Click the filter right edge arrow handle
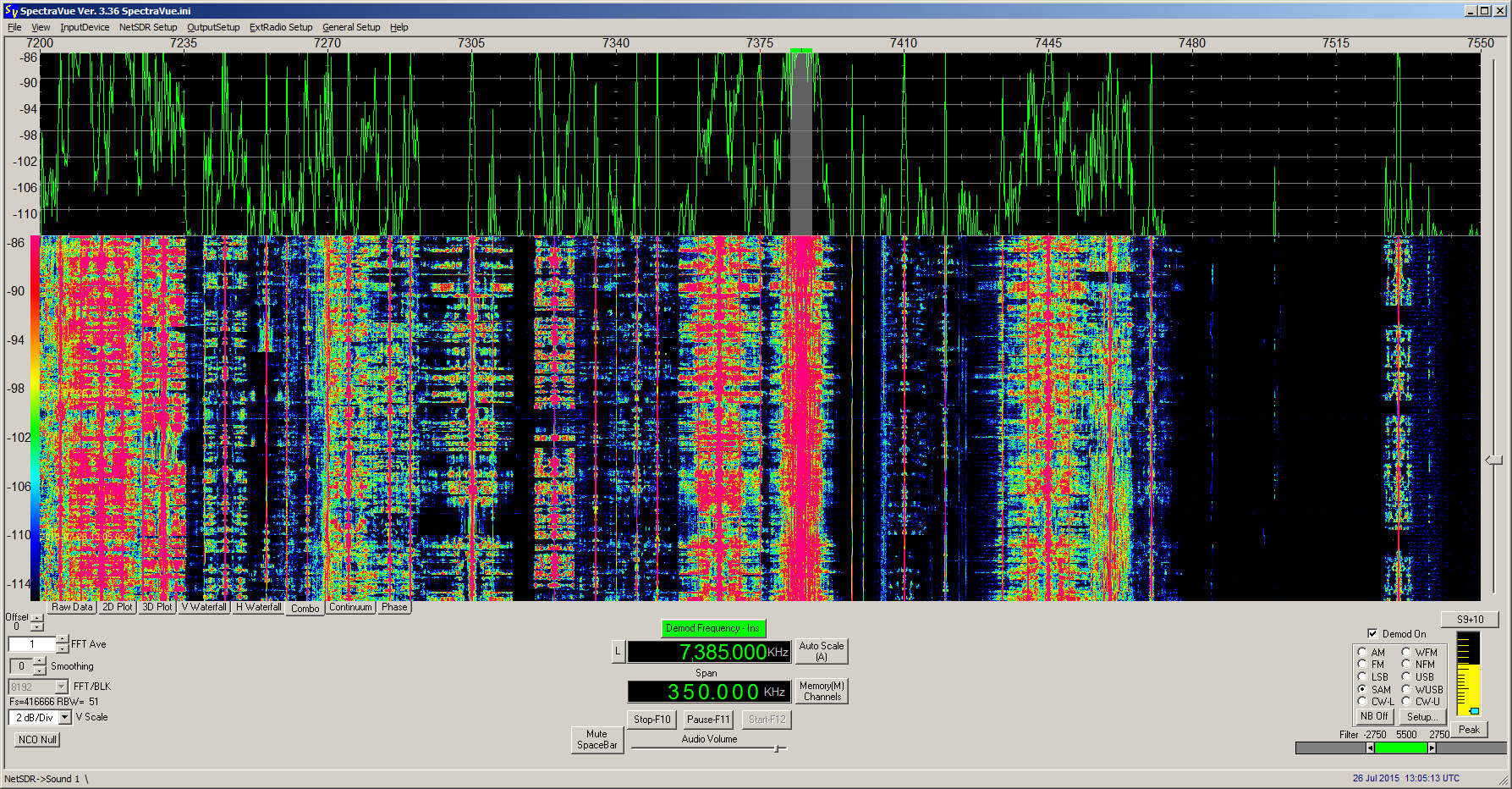Screen dimensions: 1512x789 tap(1432, 748)
